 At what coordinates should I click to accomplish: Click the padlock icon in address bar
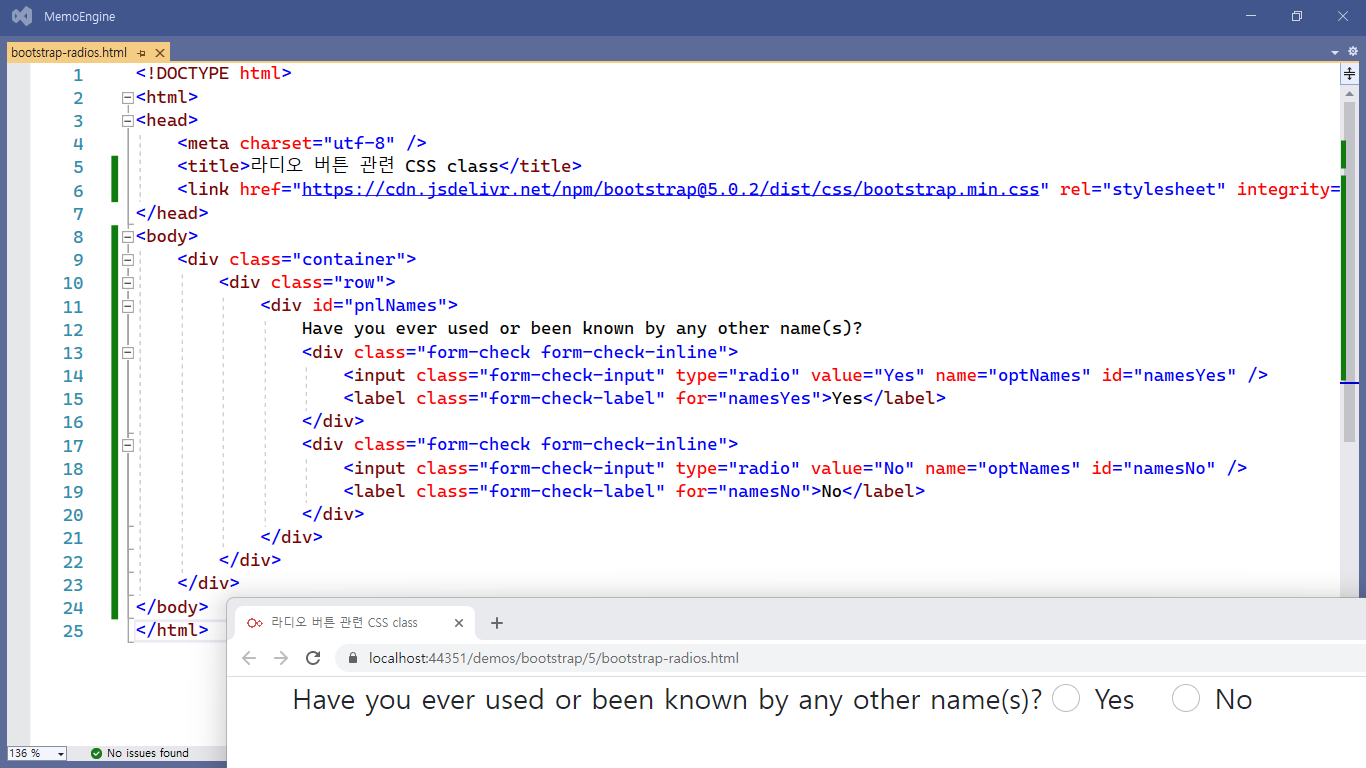[x=352, y=658]
